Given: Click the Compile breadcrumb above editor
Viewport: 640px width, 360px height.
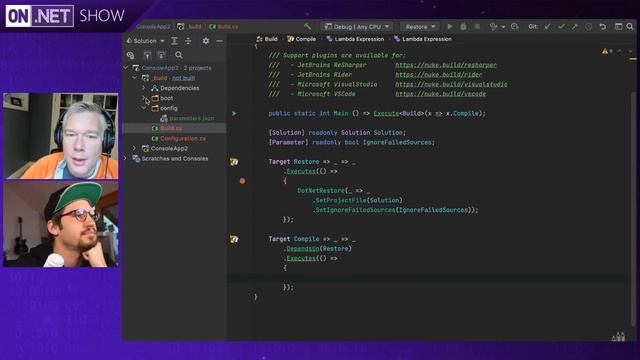Looking at the screenshot, I should 302,39.
